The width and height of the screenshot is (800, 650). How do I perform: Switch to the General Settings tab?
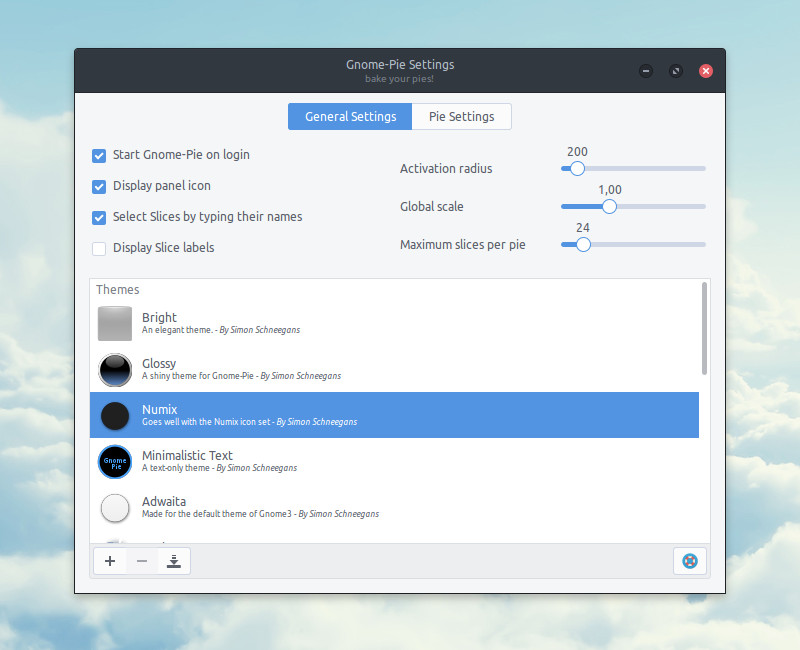350,116
